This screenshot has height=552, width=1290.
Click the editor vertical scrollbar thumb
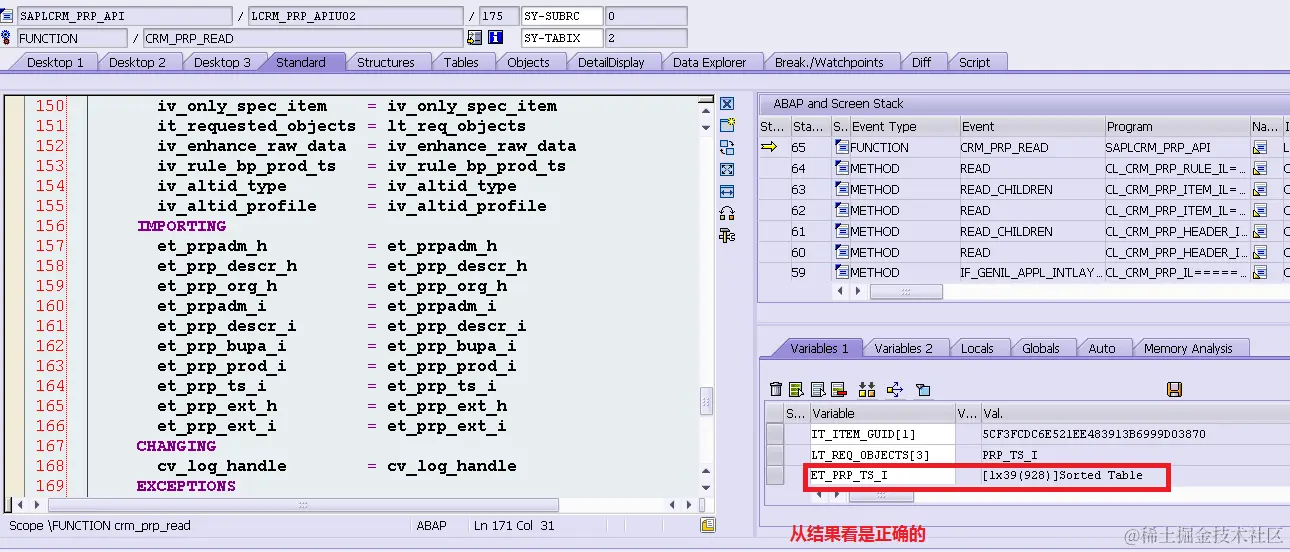[706, 400]
